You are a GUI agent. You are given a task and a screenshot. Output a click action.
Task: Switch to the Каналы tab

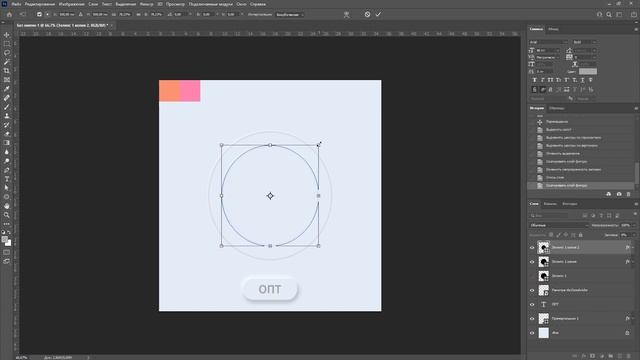(x=550, y=204)
